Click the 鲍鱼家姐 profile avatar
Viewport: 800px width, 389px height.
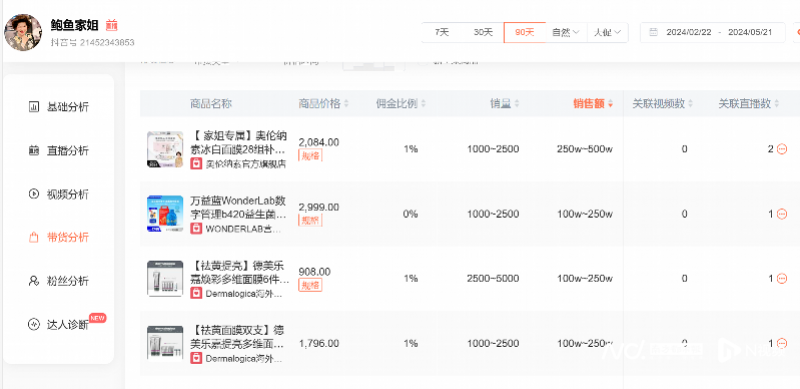click(x=23, y=32)
